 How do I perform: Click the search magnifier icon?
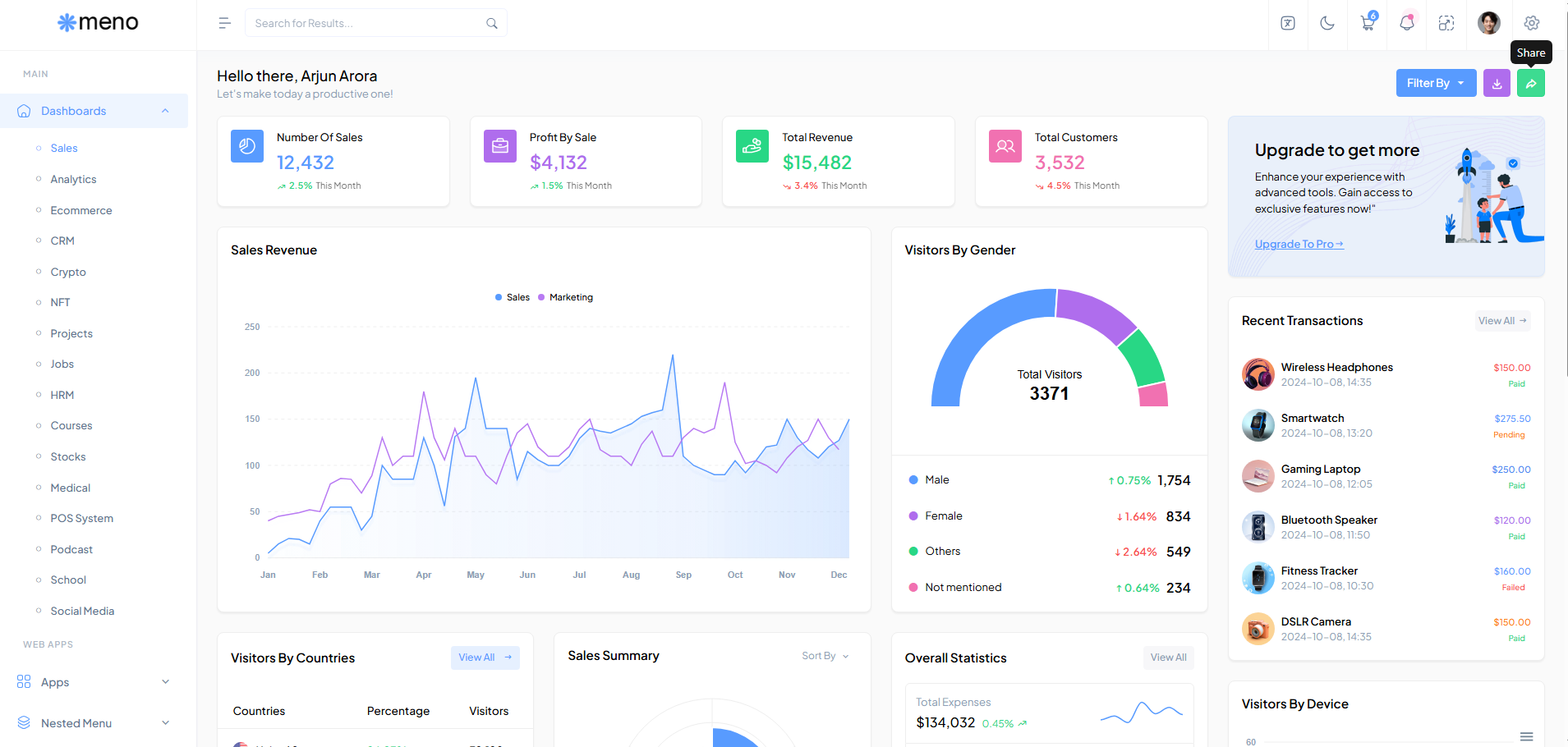tap(491, 23)
